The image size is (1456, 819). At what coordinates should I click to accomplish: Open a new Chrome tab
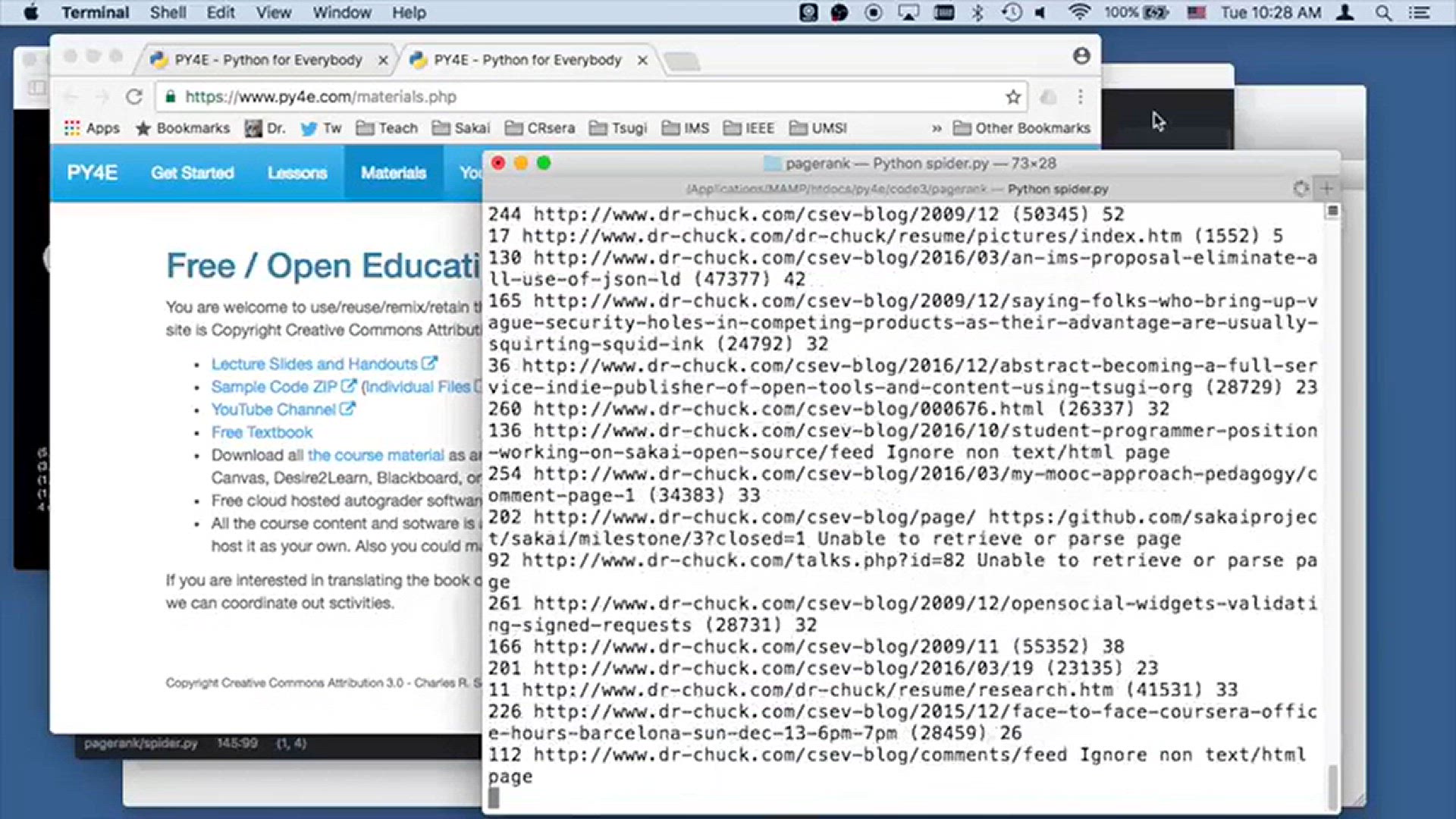tap(682, 61)
